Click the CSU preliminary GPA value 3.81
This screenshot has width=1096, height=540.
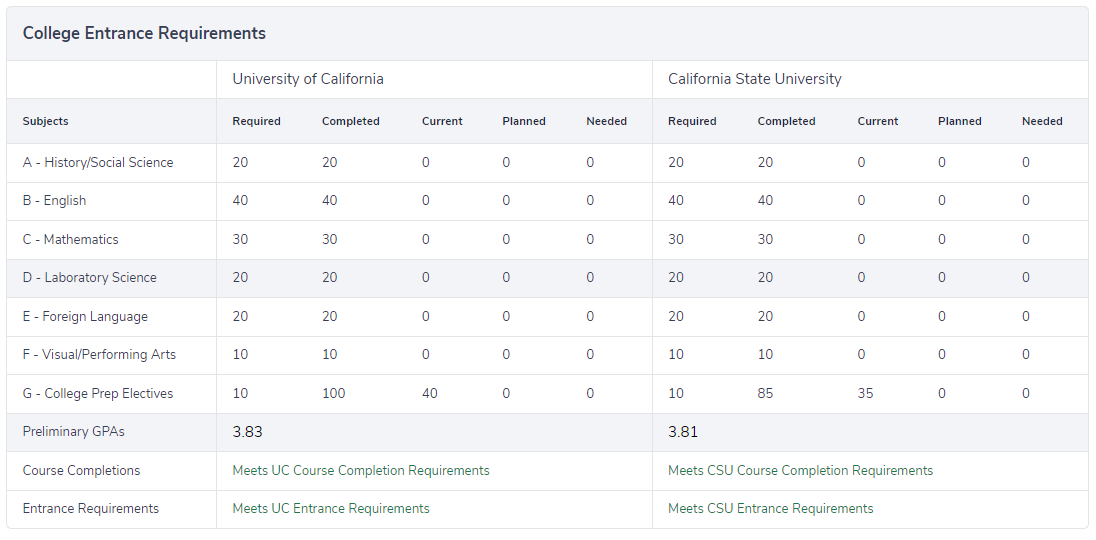pos(683,432)
